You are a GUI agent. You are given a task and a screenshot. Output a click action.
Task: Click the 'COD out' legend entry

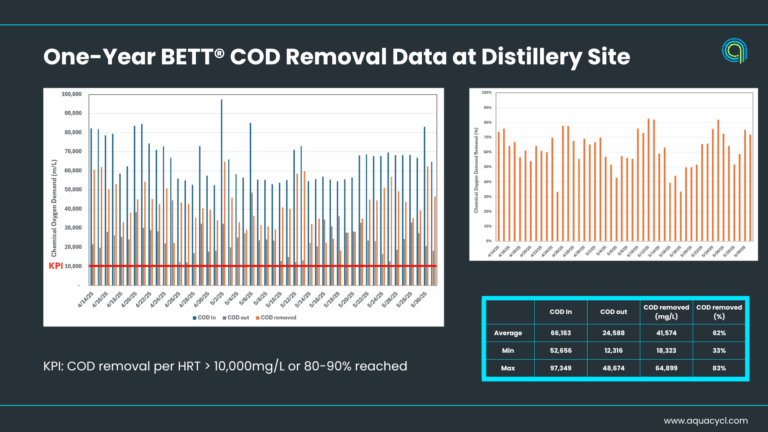(236, 317)
